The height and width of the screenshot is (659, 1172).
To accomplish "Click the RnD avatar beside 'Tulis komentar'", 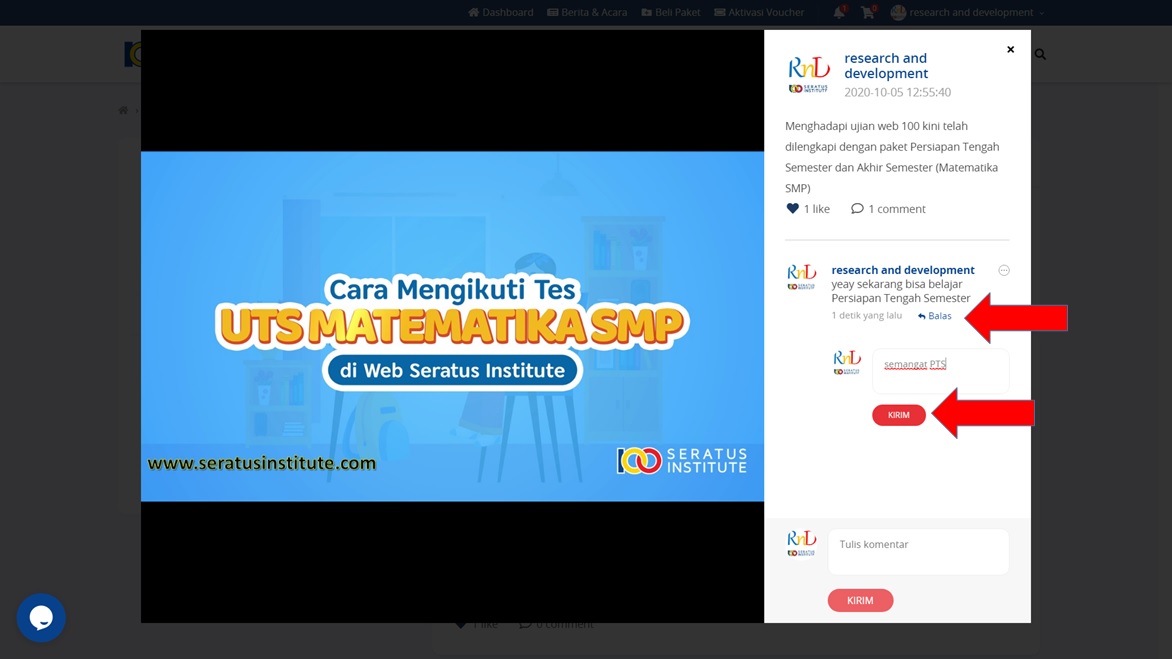I will point(801,543).
